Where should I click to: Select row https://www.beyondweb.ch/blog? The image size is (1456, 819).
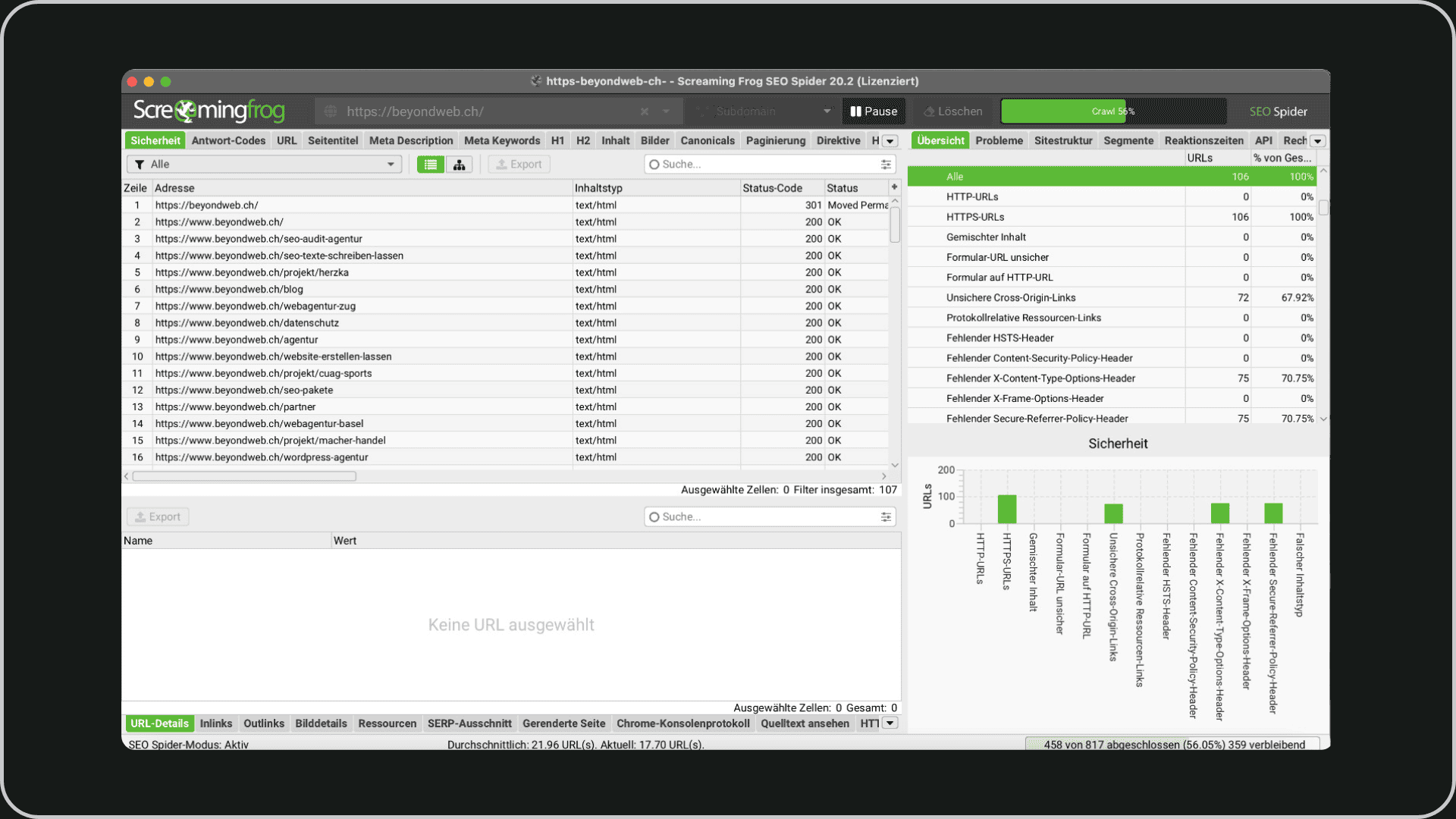505,290
